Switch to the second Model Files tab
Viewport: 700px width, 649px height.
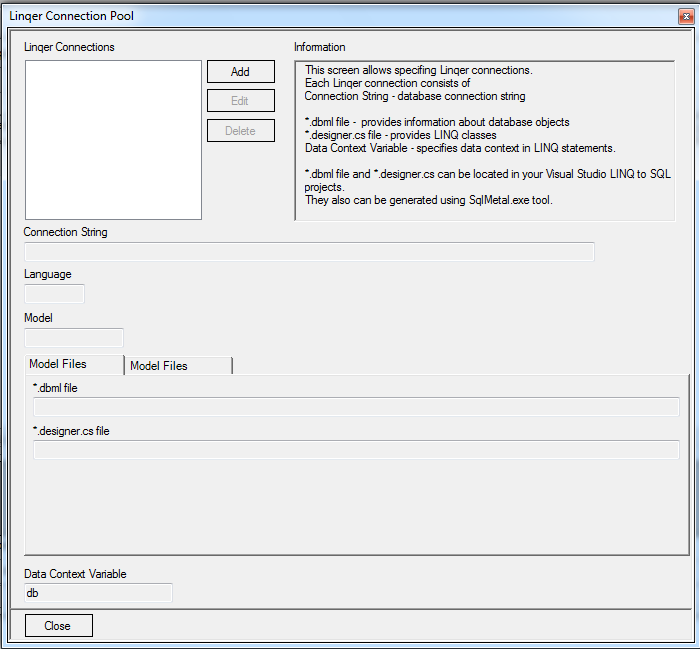(x=178, y=366)
